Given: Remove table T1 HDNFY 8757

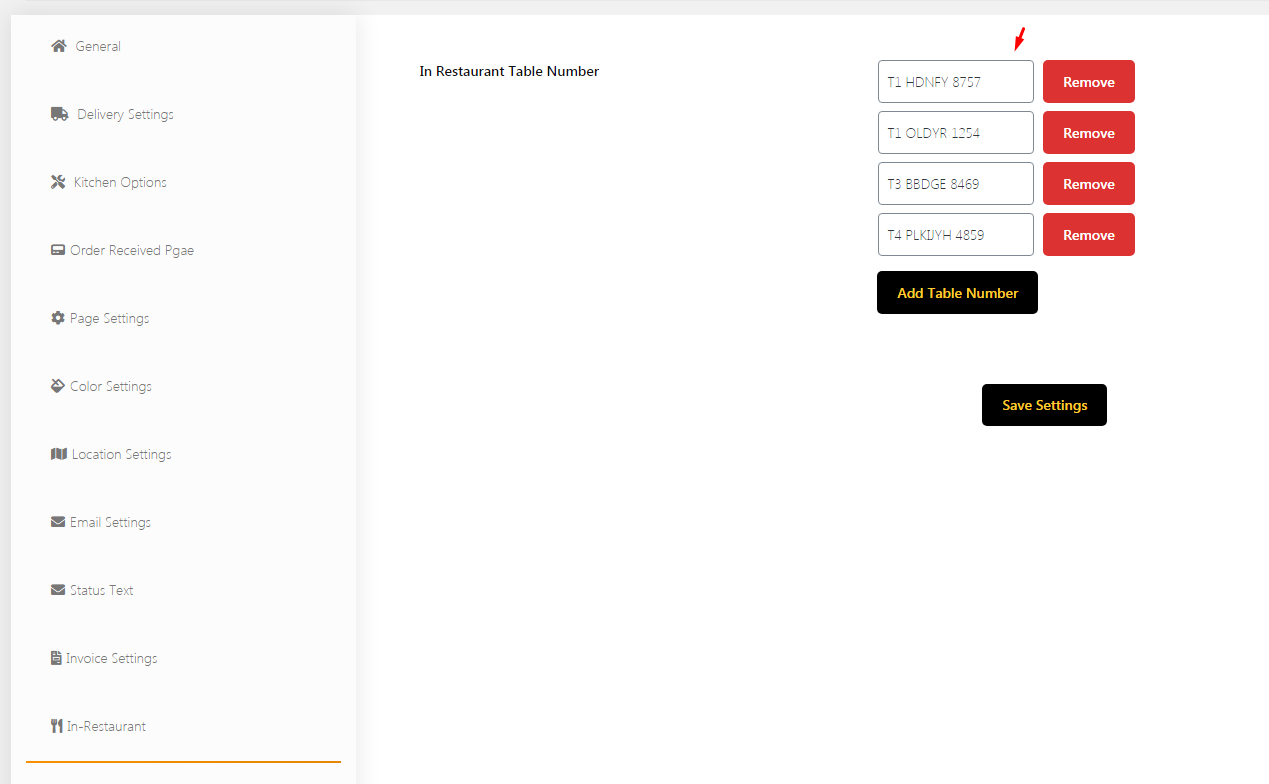Looking at the screenshot, I should pos(1089,82).
